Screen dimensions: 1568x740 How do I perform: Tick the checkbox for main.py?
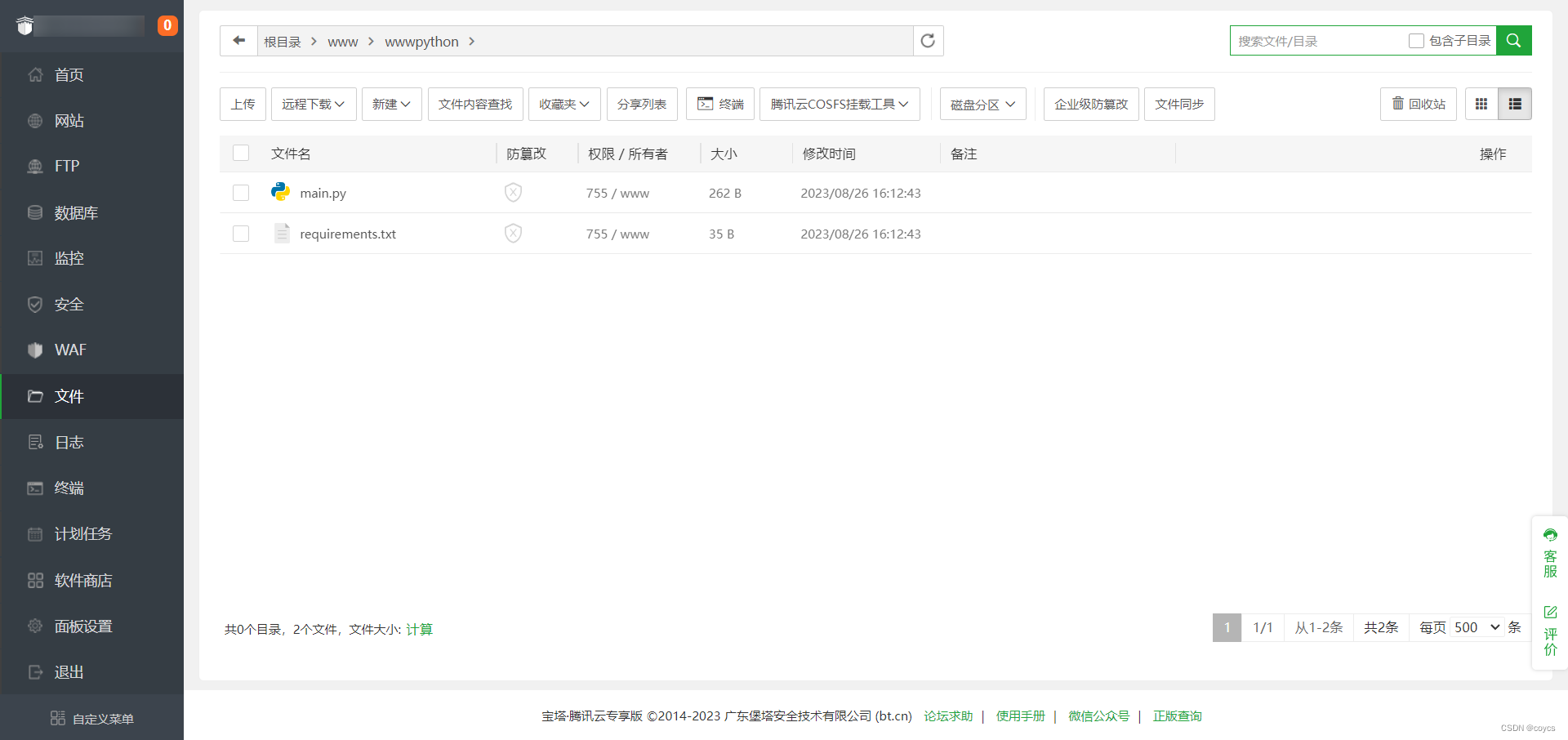pos(241,193)
